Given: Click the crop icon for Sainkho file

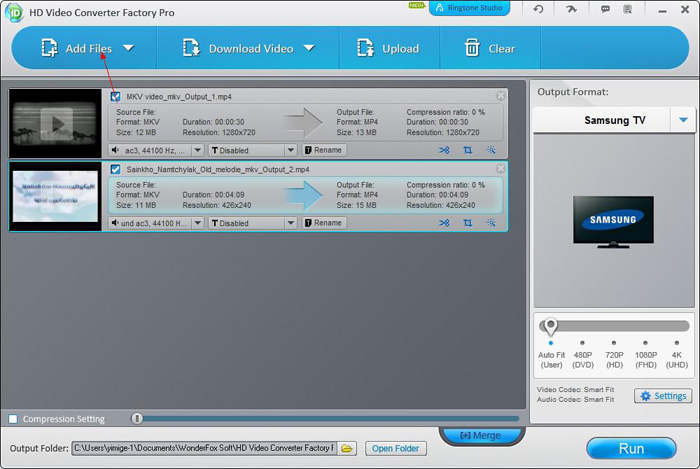Looking at the screenshot, I should [x=467, y=223].
